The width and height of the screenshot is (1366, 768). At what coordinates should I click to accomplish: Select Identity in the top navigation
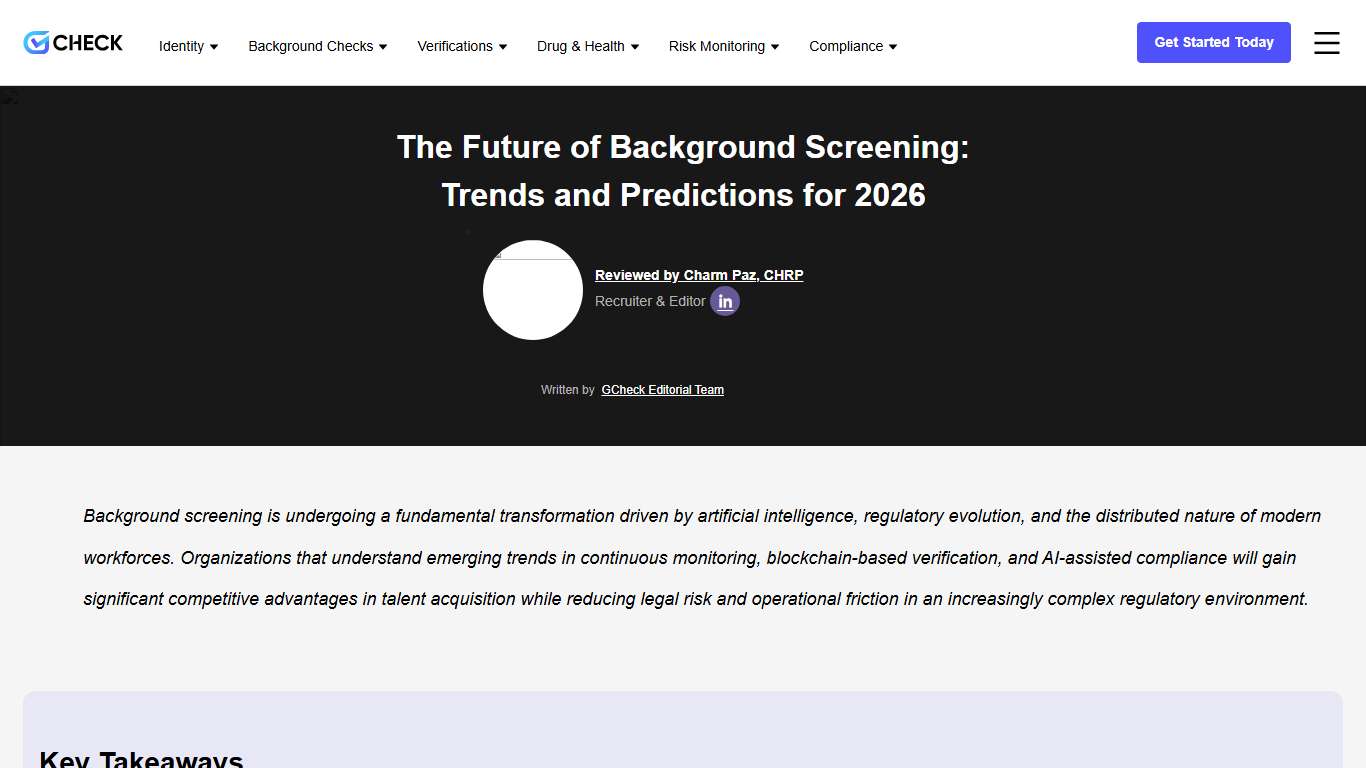(x=182, y=46)
